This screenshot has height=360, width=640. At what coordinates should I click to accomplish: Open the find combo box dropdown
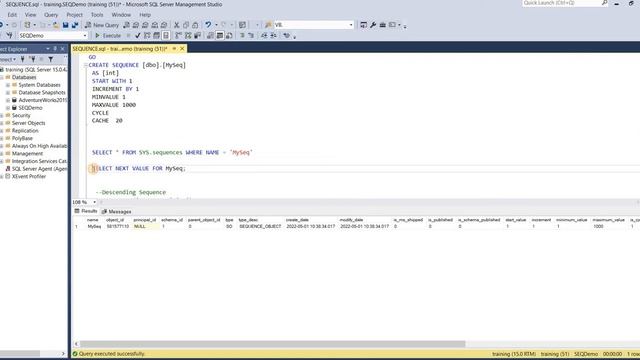pyautogui.click(x=351, y=25)
